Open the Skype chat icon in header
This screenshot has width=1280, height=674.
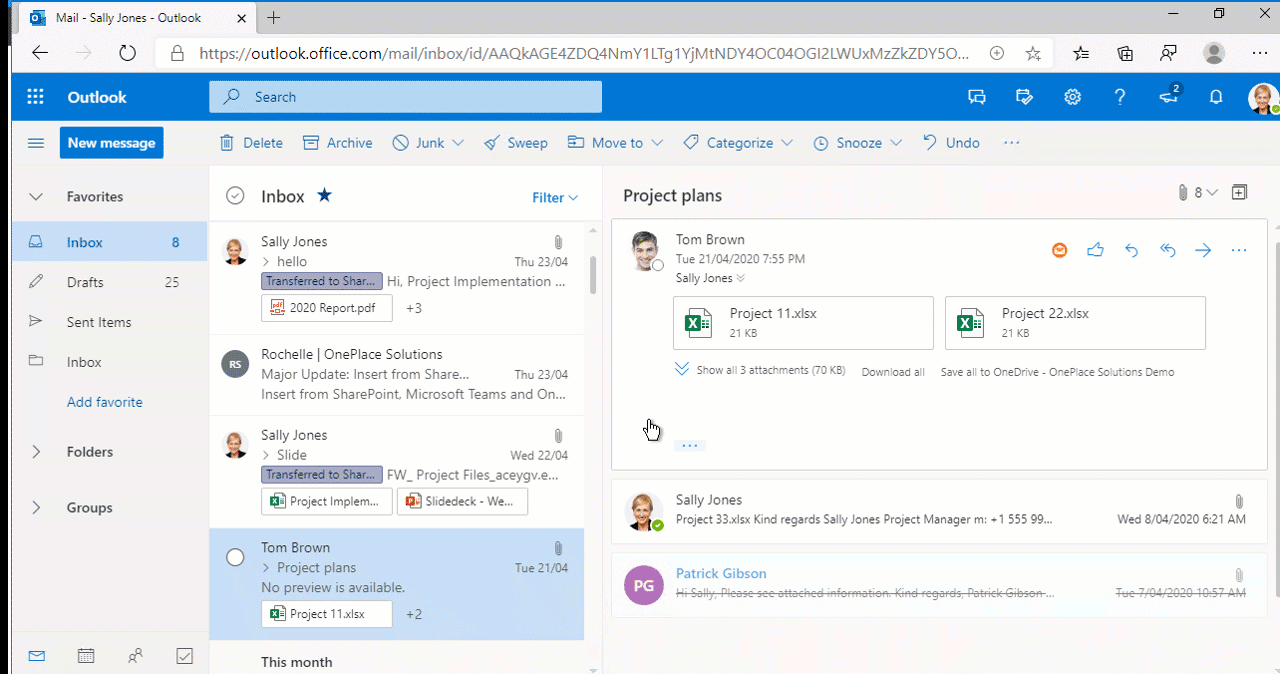pos(977,97)
